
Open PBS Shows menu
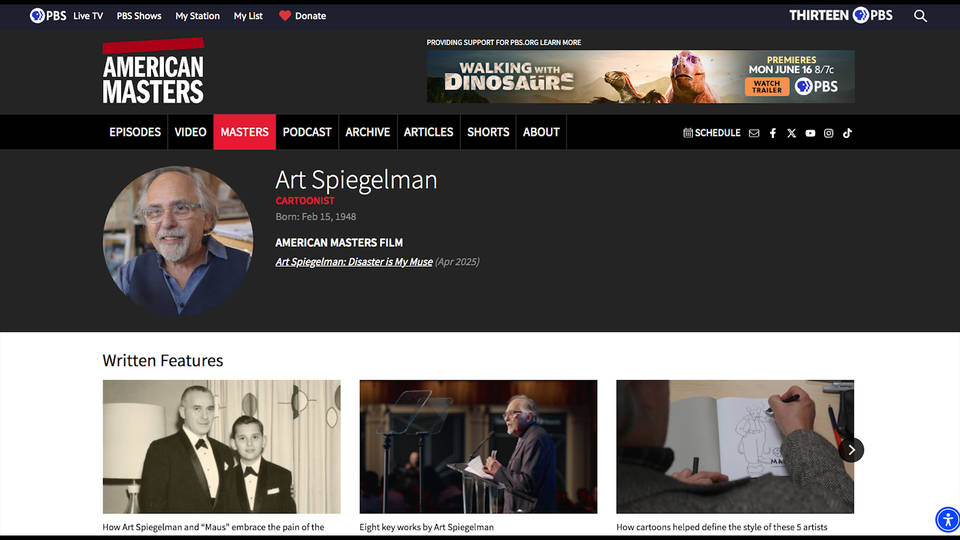click(x=139, y=16)
